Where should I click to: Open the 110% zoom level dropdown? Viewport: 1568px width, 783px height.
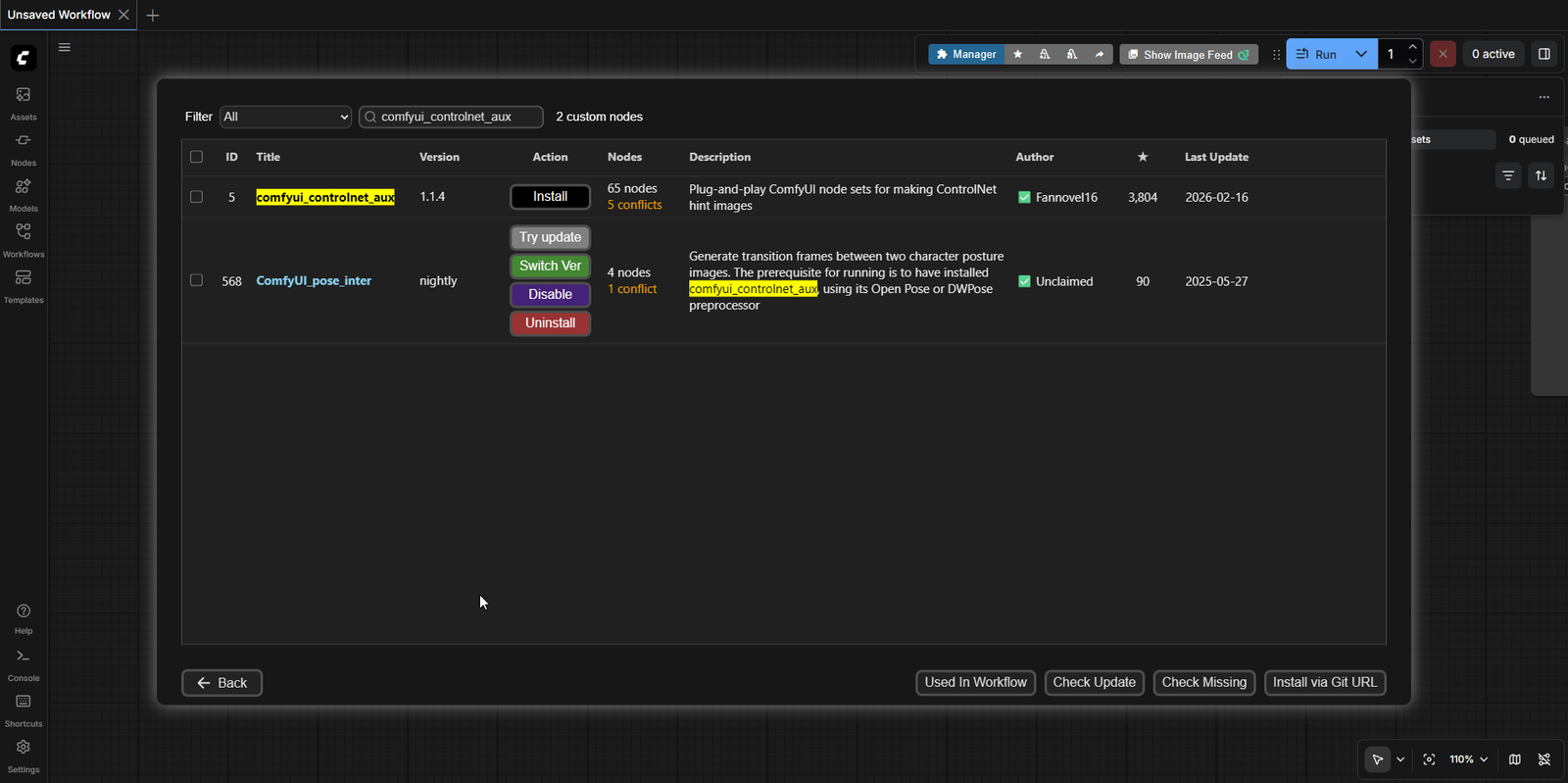[x=1469, y=759]
